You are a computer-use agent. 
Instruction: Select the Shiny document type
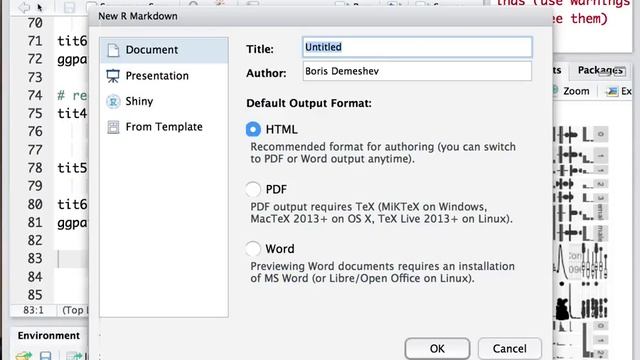pos(164,101)
